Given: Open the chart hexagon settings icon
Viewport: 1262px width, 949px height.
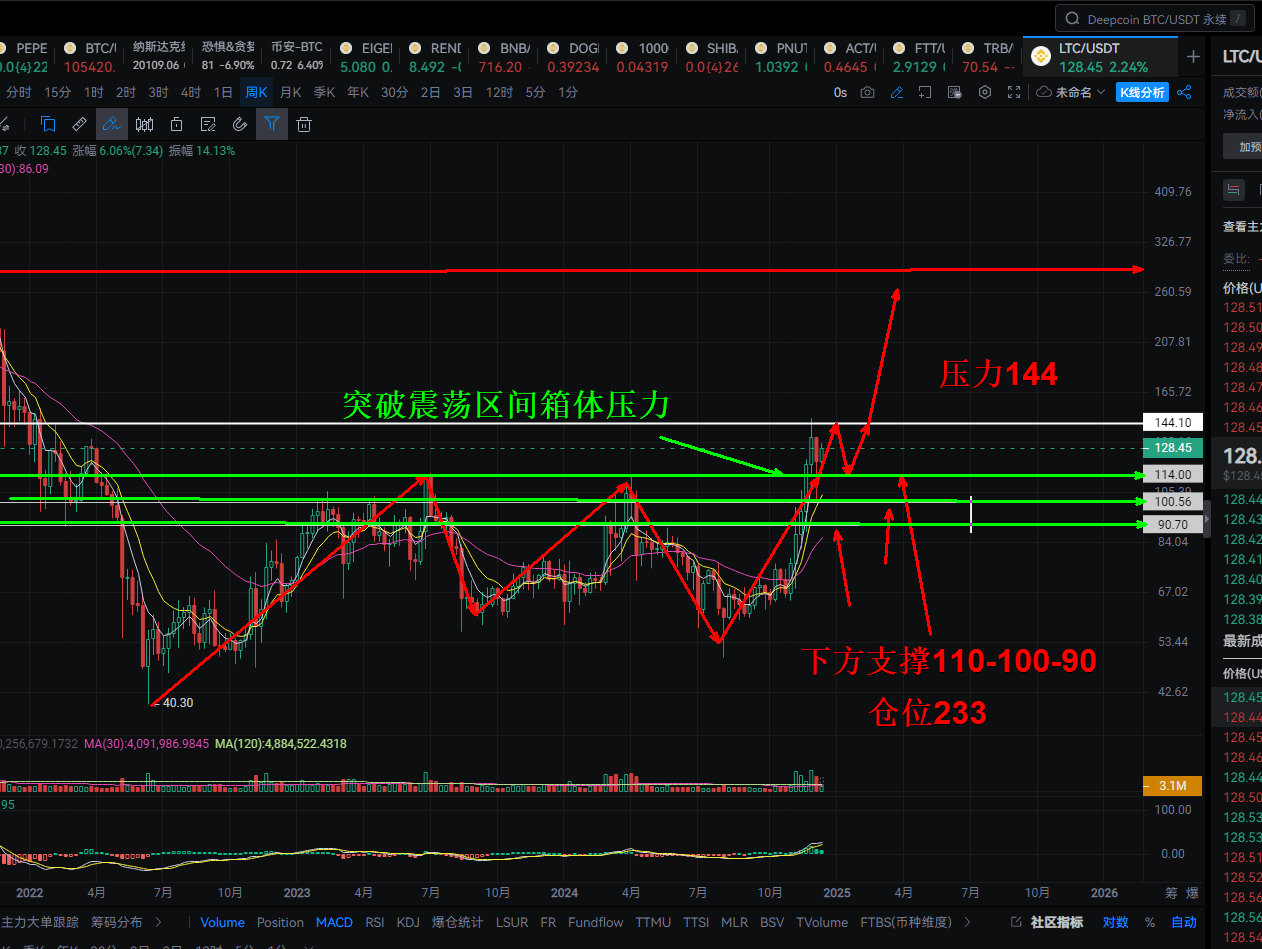Looking at the screenshot, I should point(985,92).
